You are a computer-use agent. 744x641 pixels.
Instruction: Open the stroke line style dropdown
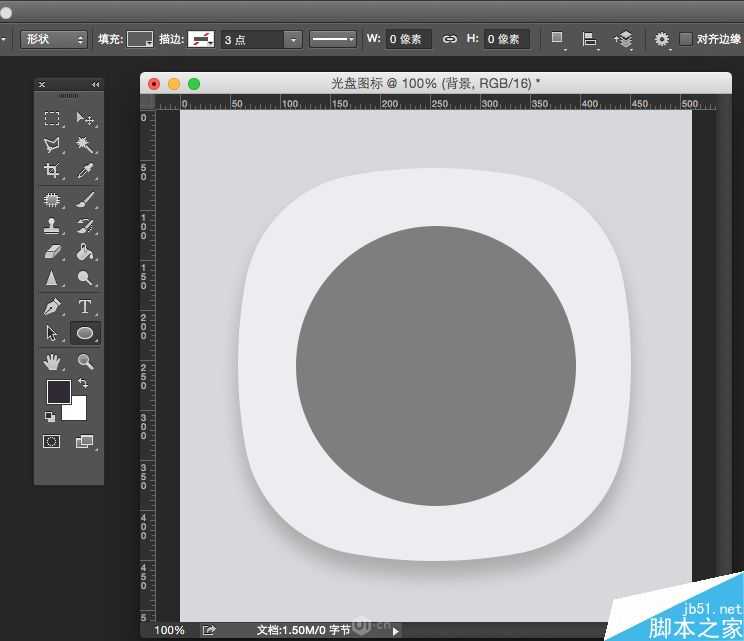click(x=333, y=39)
